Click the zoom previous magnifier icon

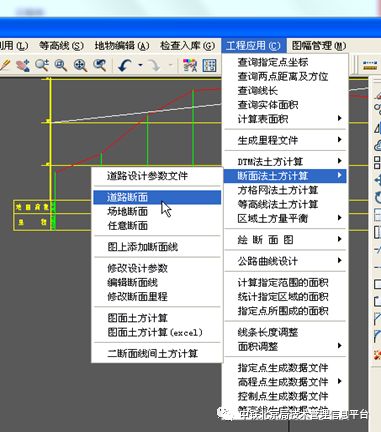click(x=100, y=65)
